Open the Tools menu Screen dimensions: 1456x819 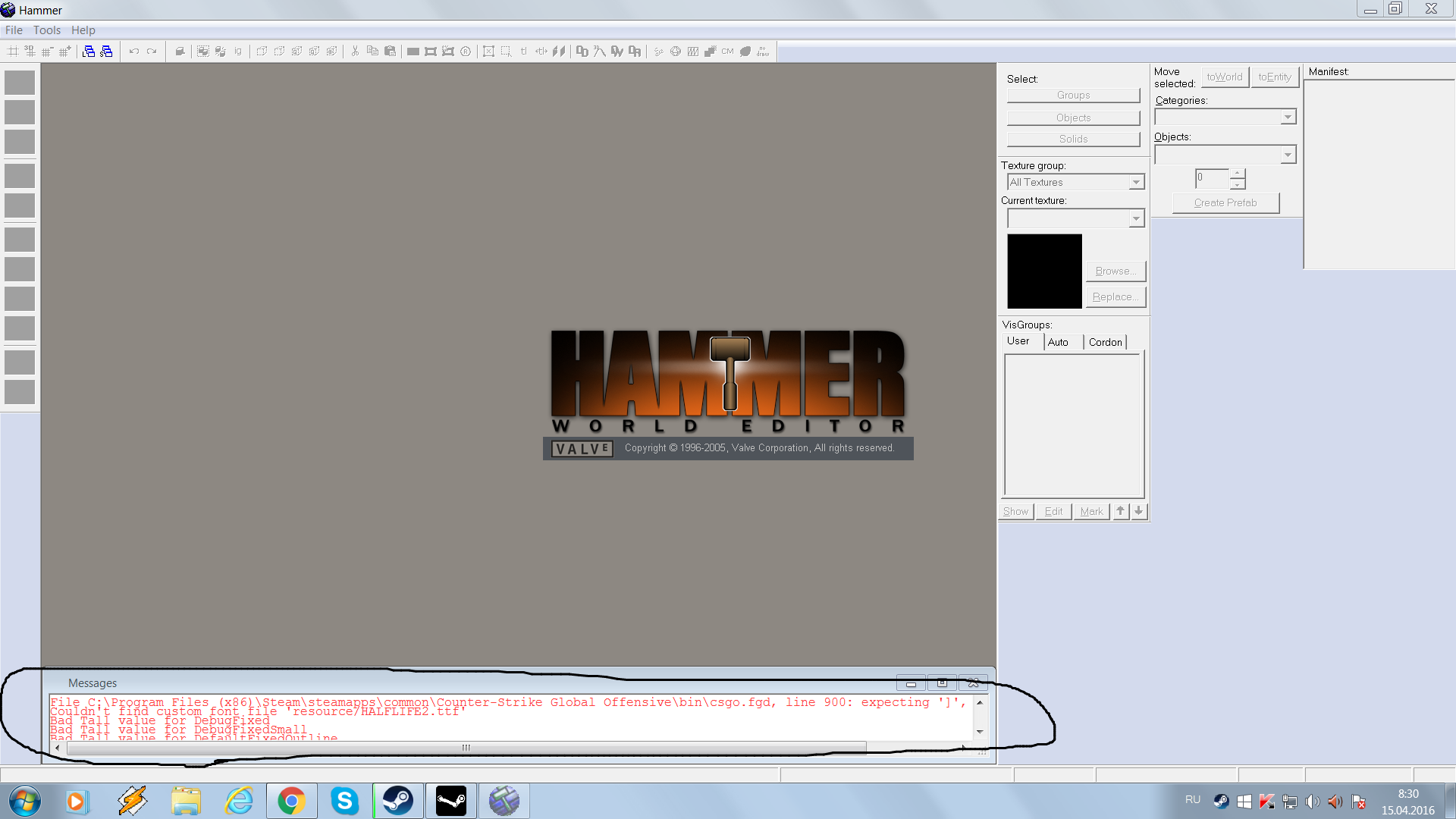47,30
